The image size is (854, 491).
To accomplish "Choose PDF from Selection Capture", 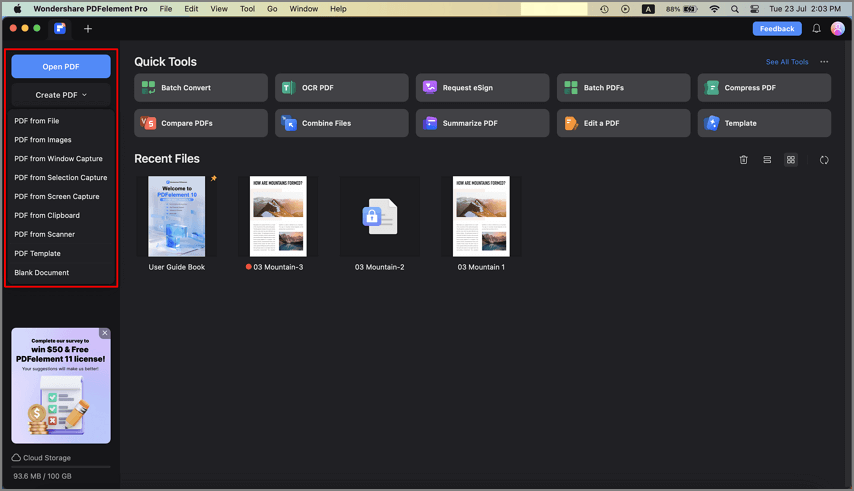I will coord(61,177).
